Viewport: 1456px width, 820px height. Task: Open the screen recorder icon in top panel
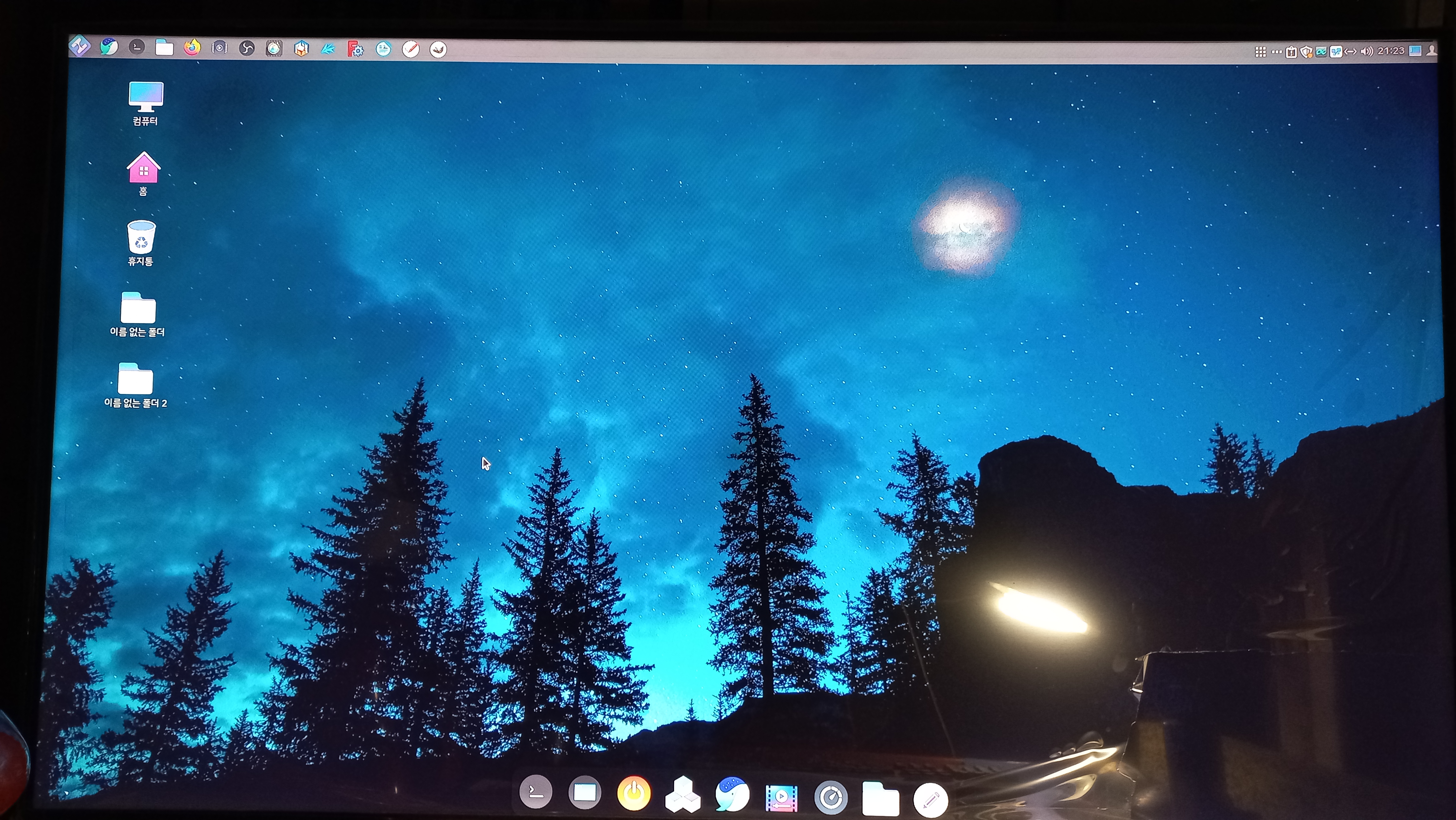click(x=219, y=48)
